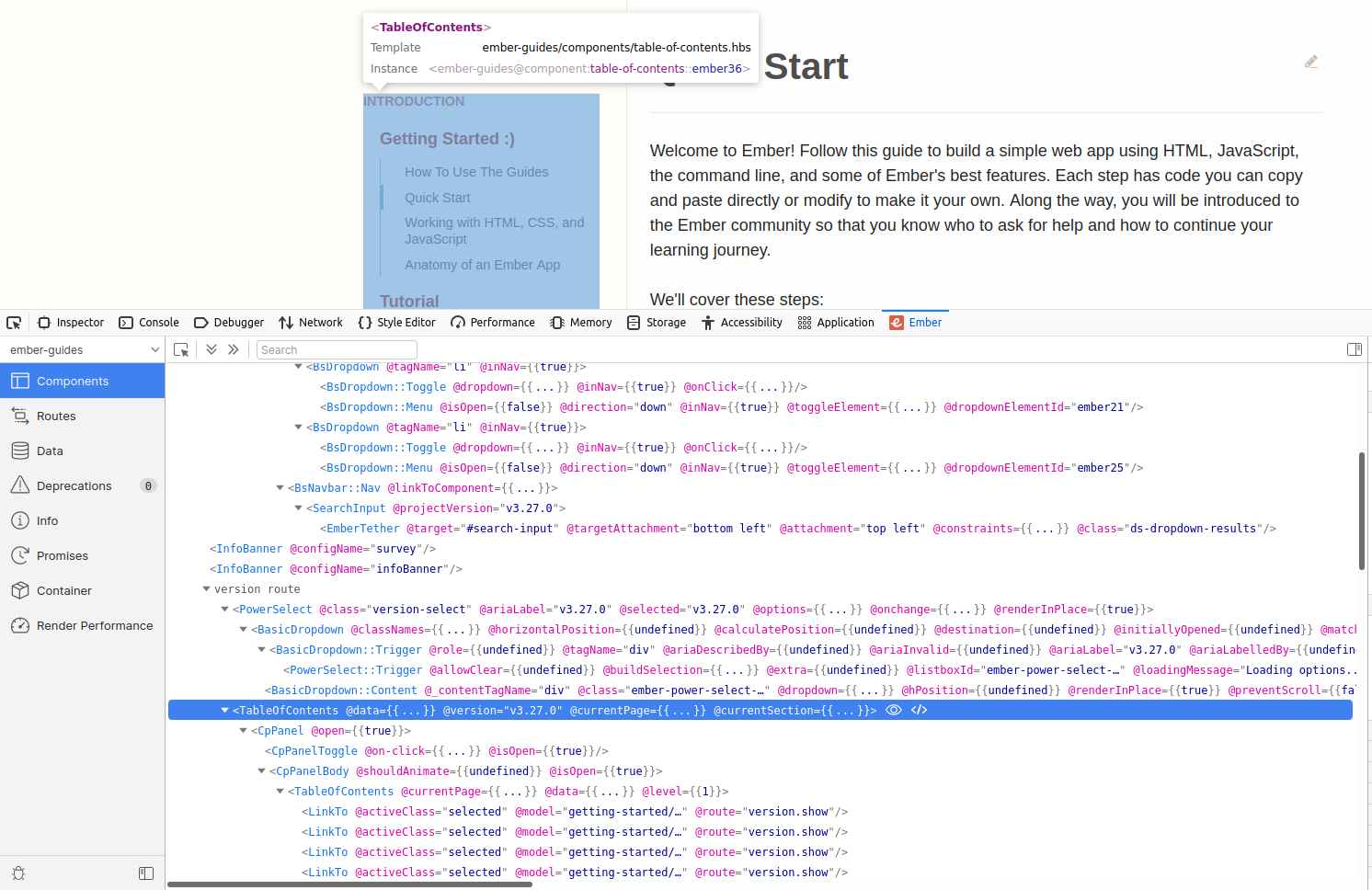Open the Application tab
The height and width of the screenshot is (890, 1372).
[x=836, y=323]
